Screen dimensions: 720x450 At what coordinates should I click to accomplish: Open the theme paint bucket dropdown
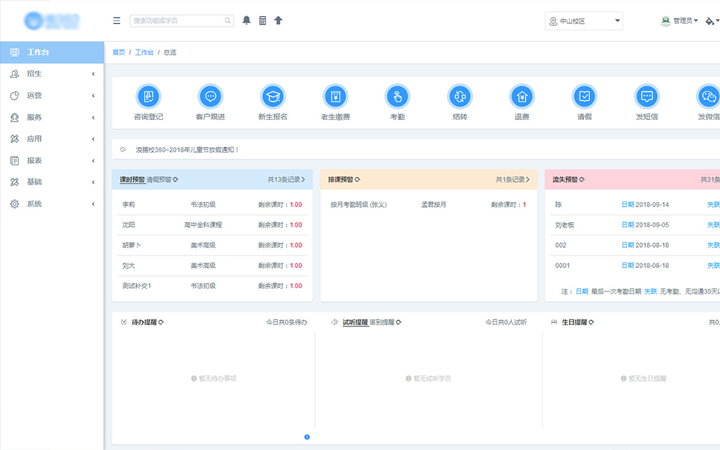pos(712,21)
